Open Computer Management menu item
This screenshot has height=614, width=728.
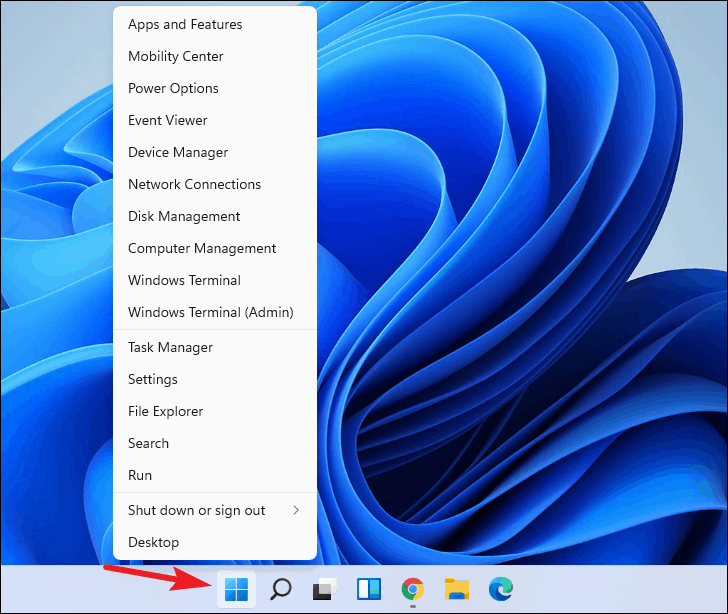coord(202,248)
